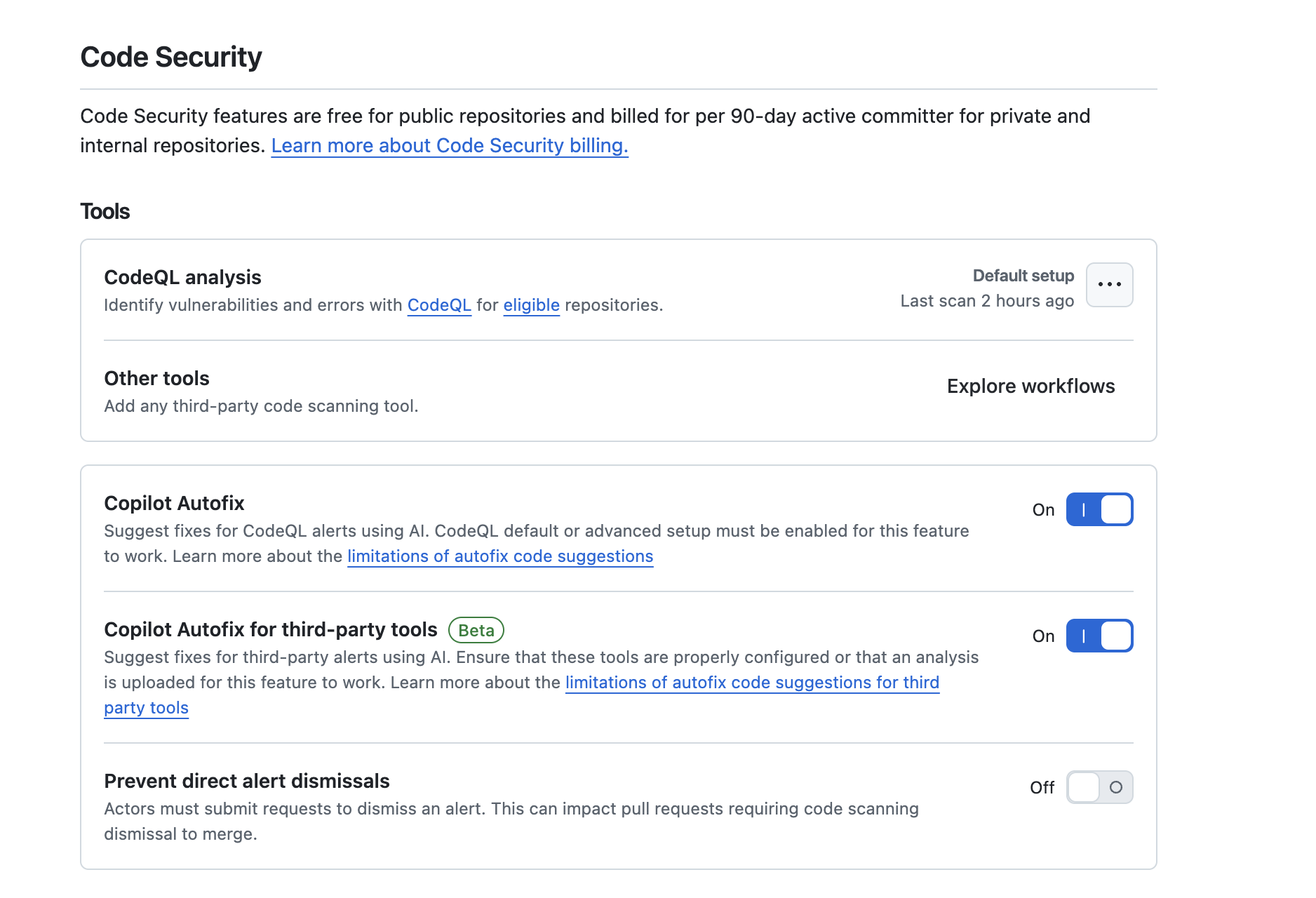Select the Code Security heading
This screenshot has height=898, width=1316.
171,57
